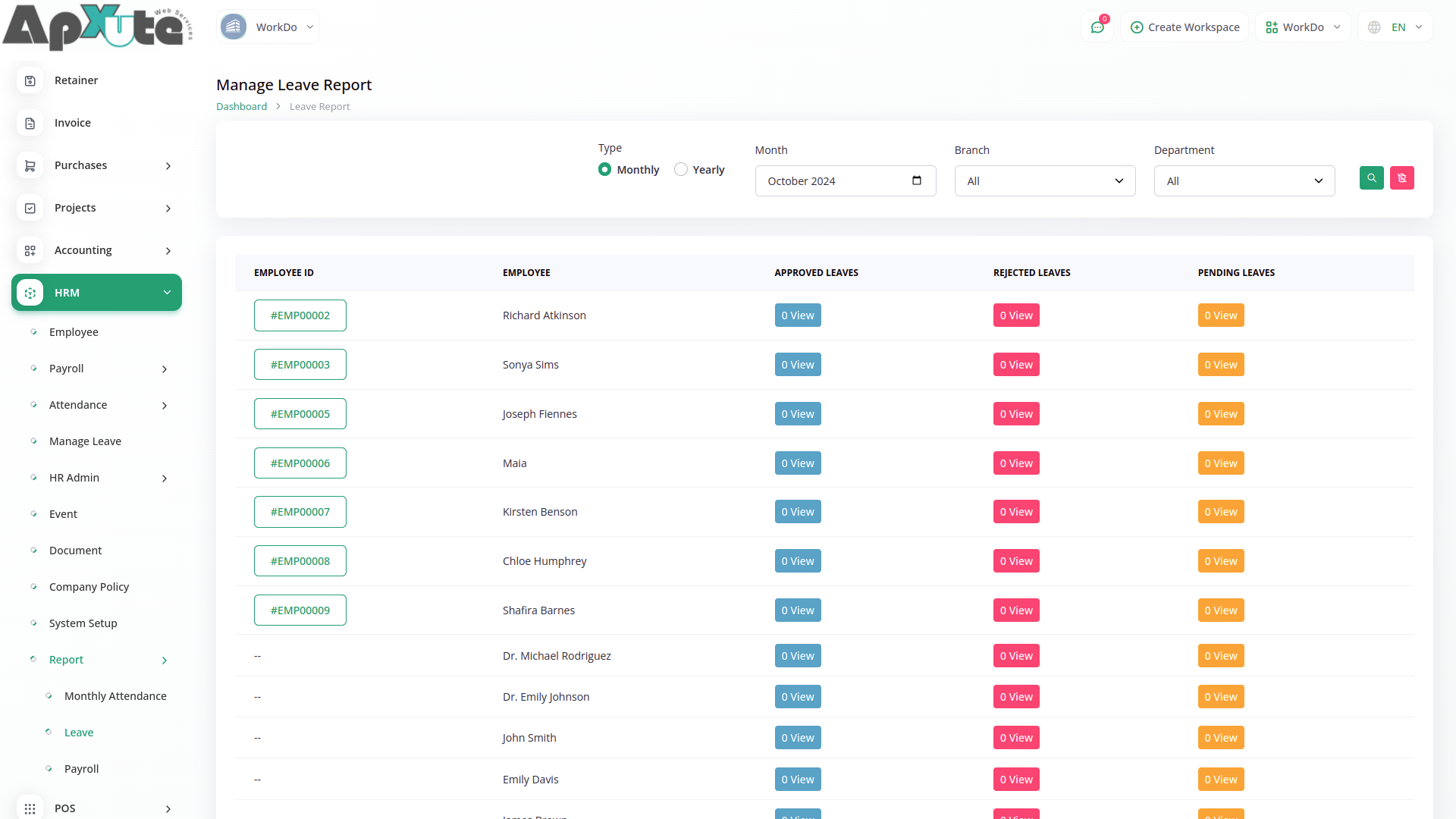Click the Invoice sidebar icon
The height and width of the screenshot is (819, 1456).
pyautogui.click(x=30, y=123)
